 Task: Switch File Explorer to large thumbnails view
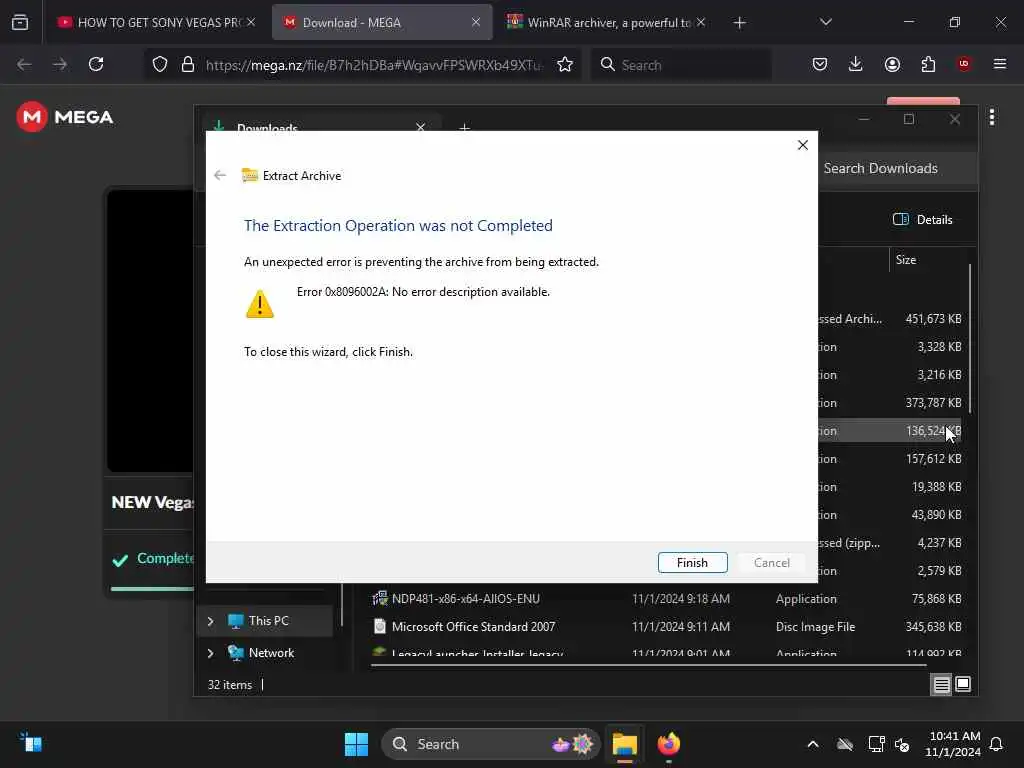point(963,684)
